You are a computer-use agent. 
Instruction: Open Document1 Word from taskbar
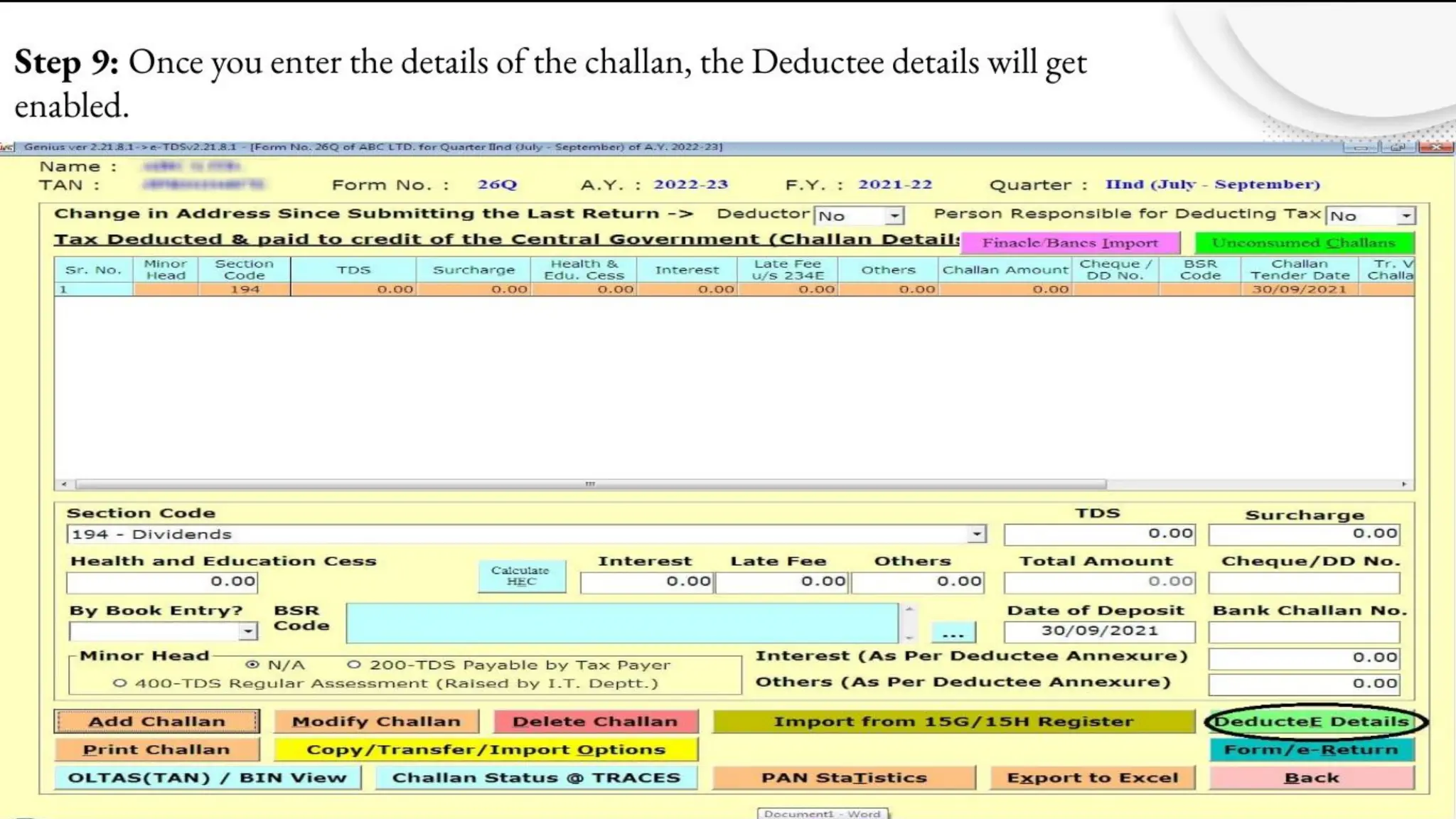[822, 813]
